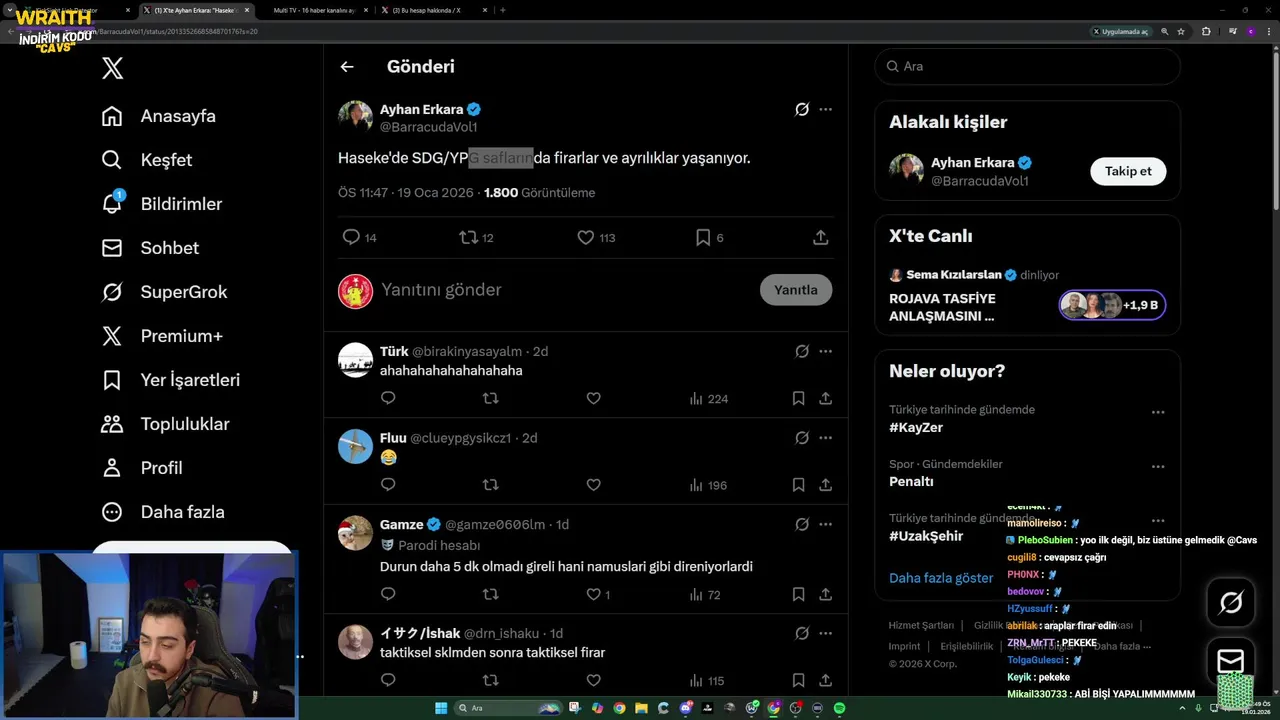Click Grok icon on Ayhan Erkara's post
Image resolution: width=1280 pixels, height=720 pixels.
click(802, 109)
